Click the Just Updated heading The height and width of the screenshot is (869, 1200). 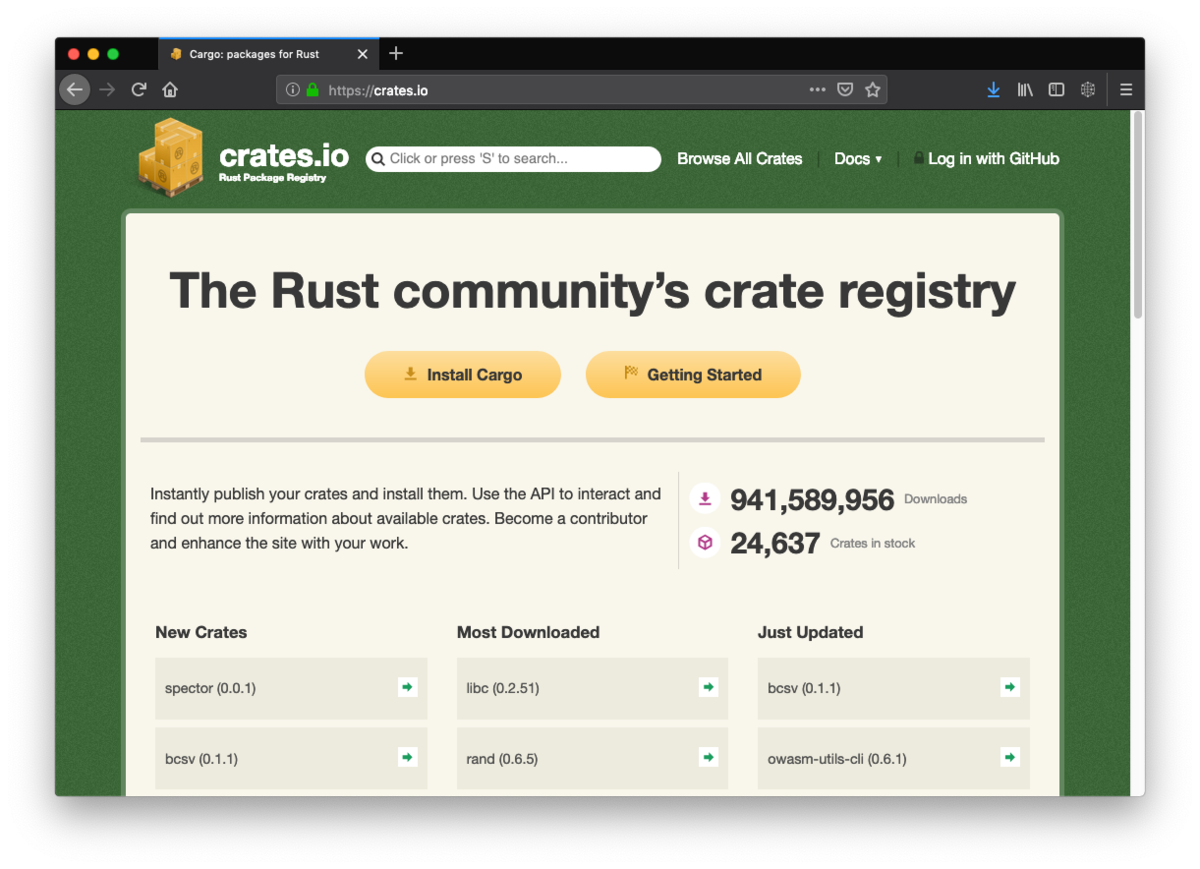coord(810,632)
